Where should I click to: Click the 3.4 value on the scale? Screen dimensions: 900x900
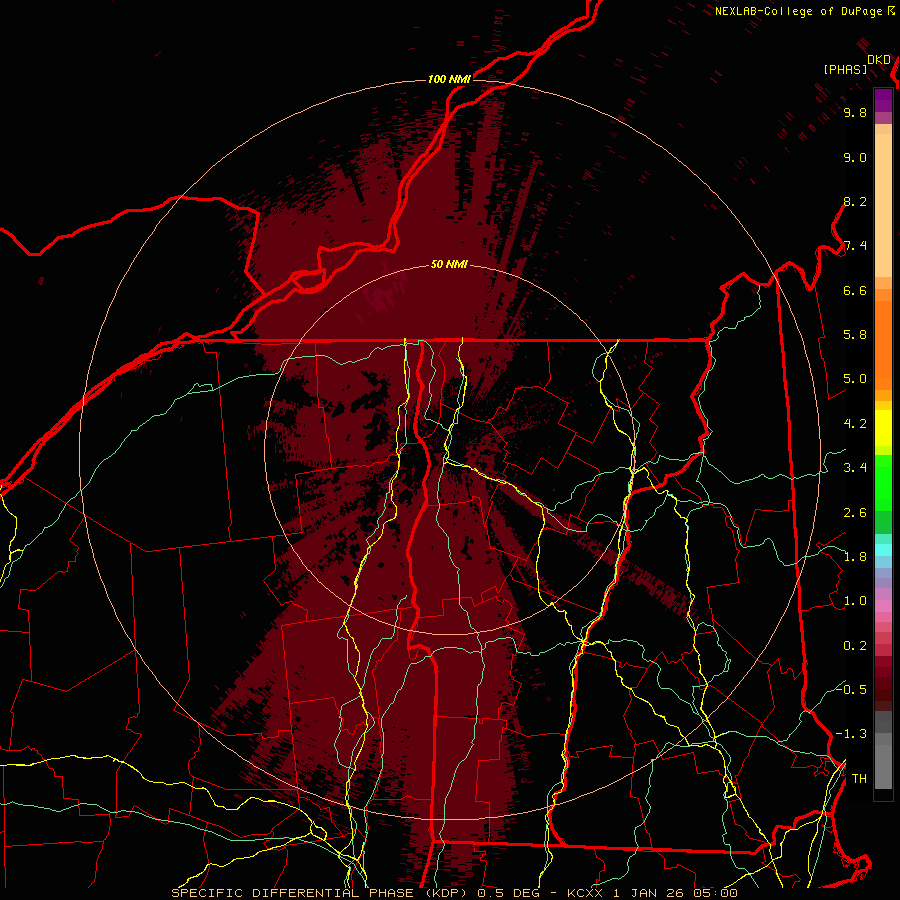855,468
